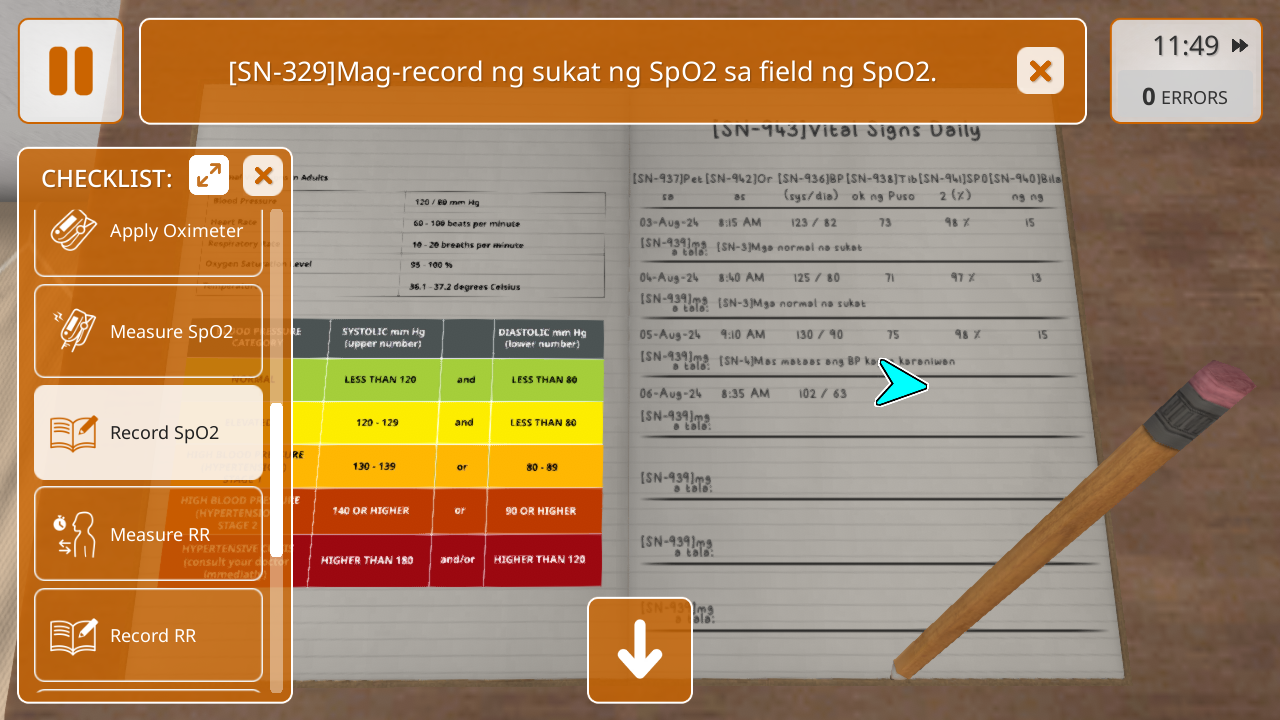Image resolution: width=1280 pixels, height=720 pixels.
Task: Expand the checklist panel to full size
Action: [209, 176]
